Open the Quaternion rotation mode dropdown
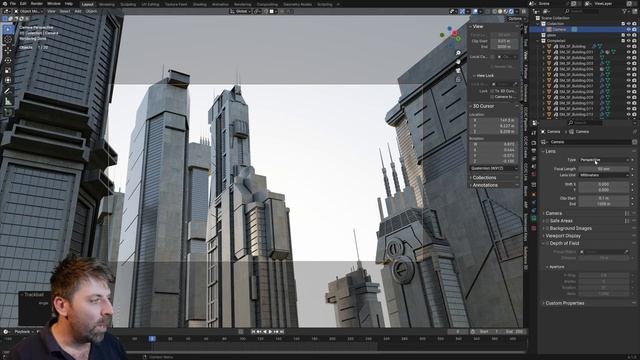This screenshot has width=640, height=360. pyautogui.click(x=494, y=168)
